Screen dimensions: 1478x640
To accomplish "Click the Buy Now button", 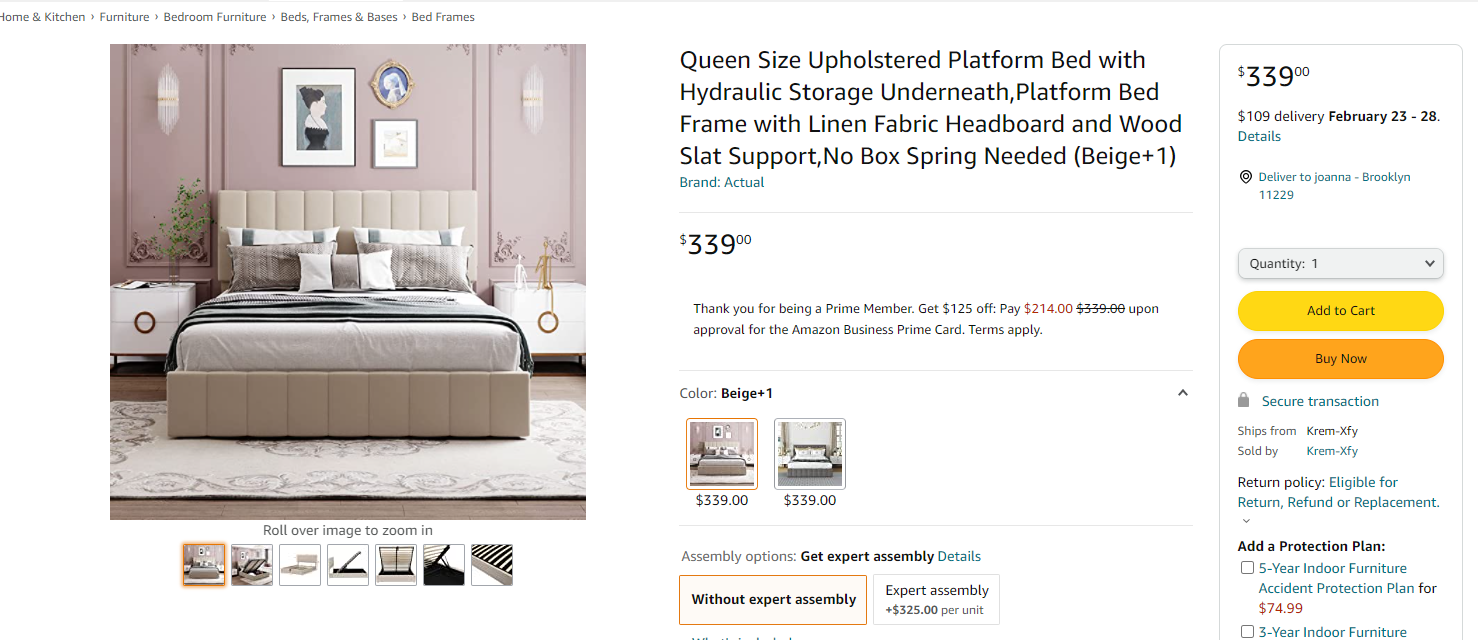I will 1340,359.
